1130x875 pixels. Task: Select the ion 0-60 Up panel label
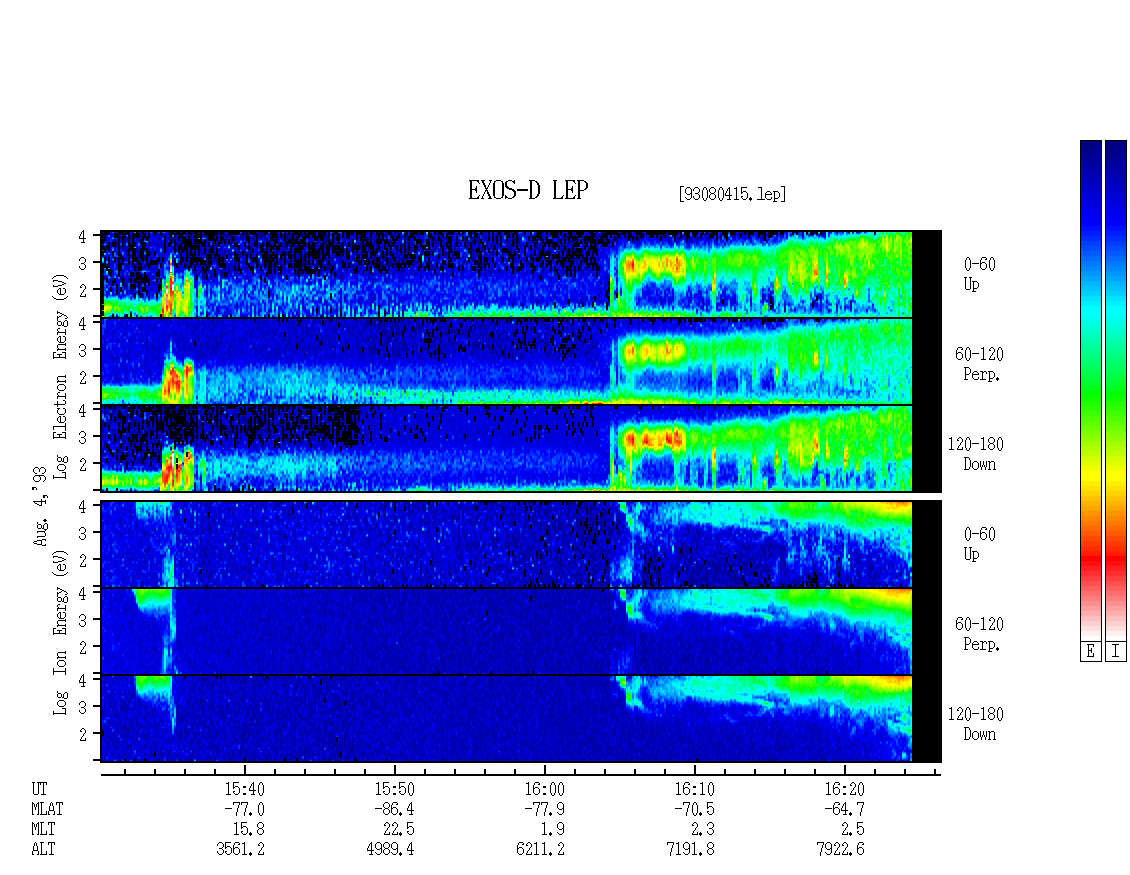[979, 544]
